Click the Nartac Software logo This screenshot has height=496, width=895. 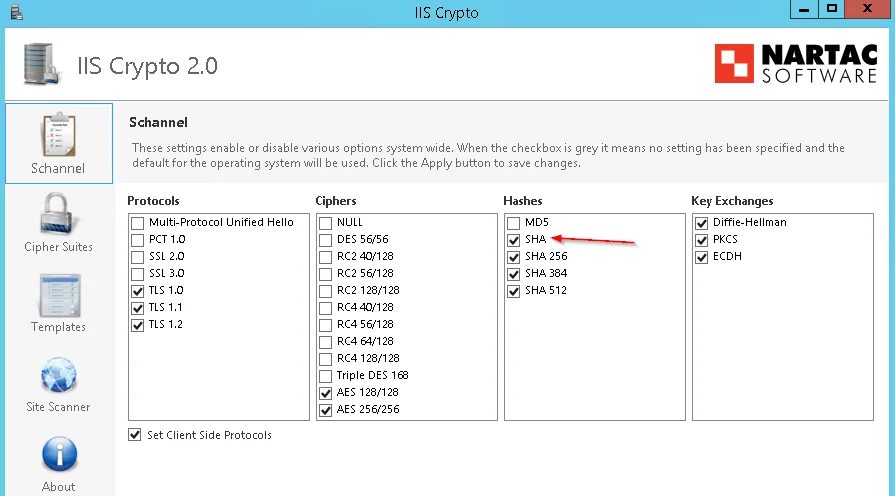point(796,63)
